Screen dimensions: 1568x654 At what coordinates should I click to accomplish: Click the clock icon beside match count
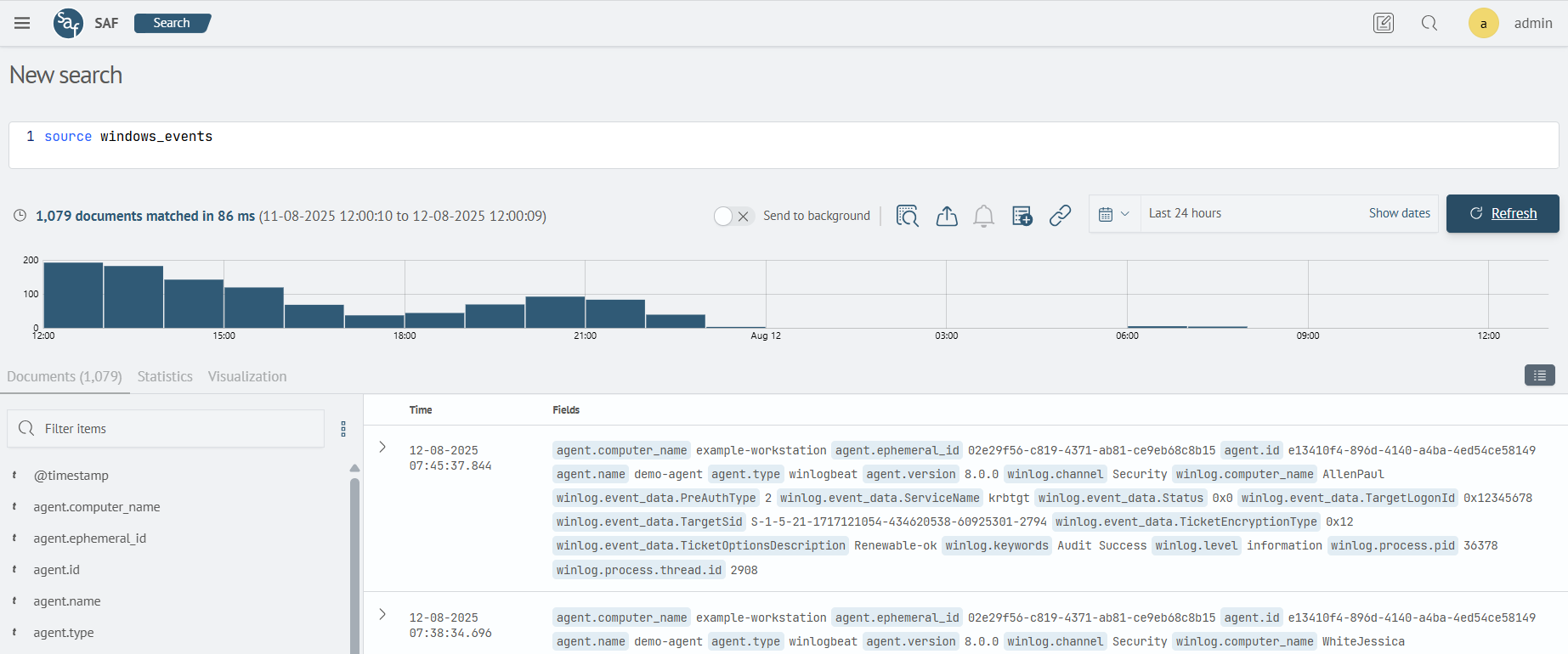pyautogui.click(x=20, y=216)
